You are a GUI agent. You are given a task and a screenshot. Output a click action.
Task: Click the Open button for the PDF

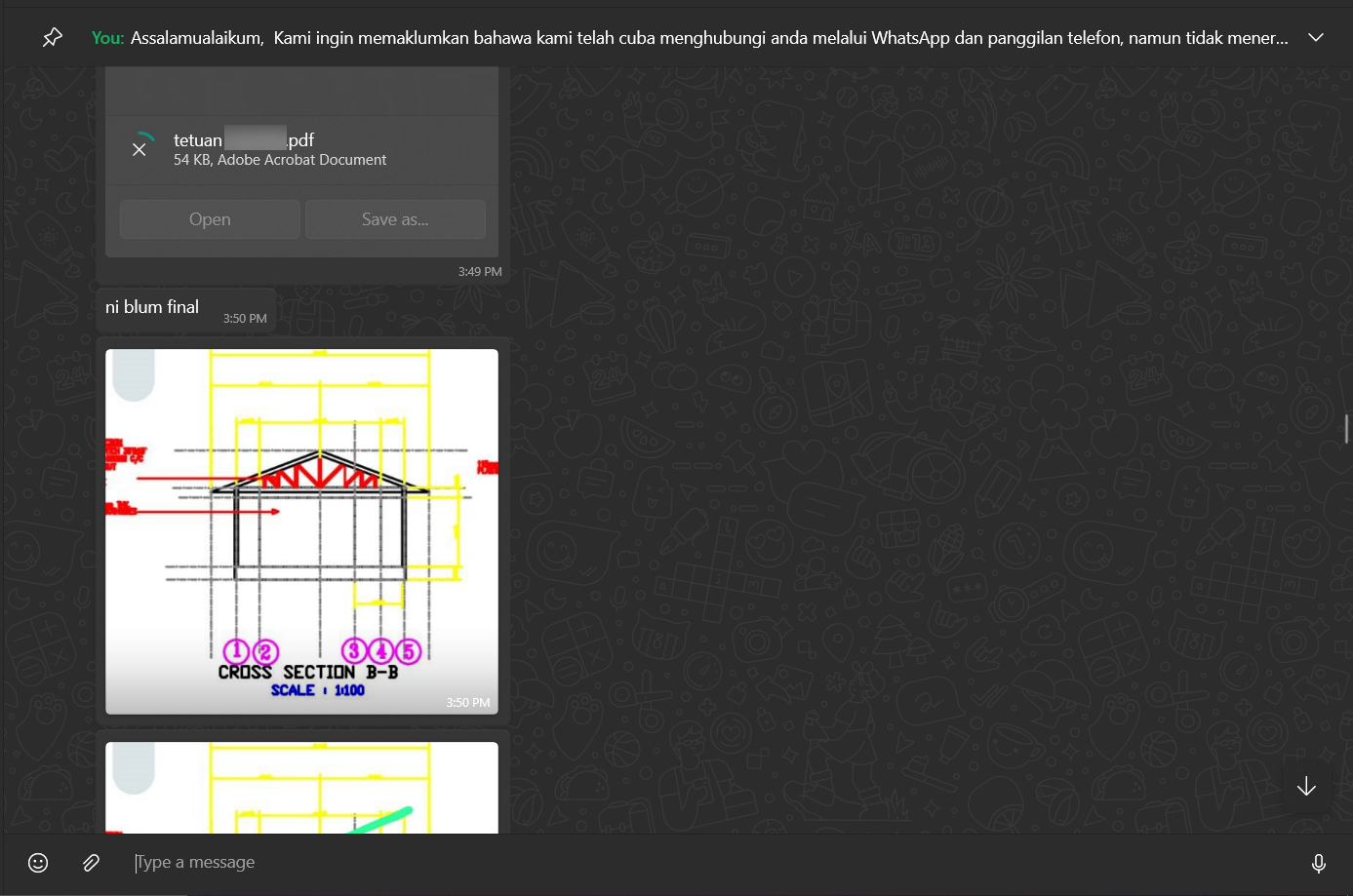click(210, 219)
